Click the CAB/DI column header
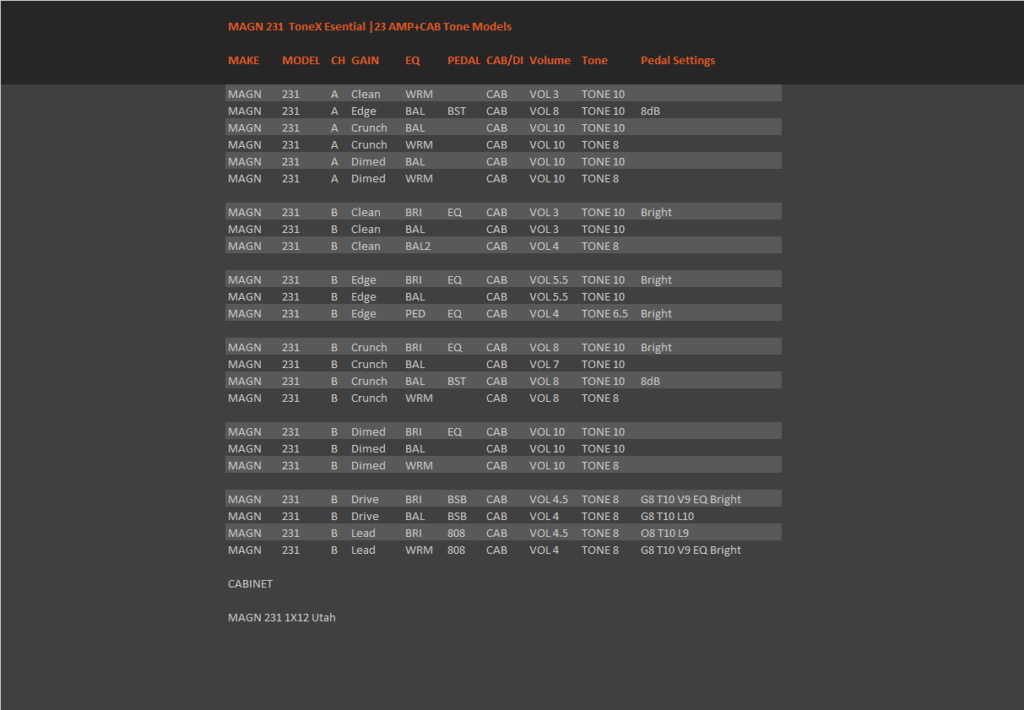 pyautogui.click(x=505, y=60)
